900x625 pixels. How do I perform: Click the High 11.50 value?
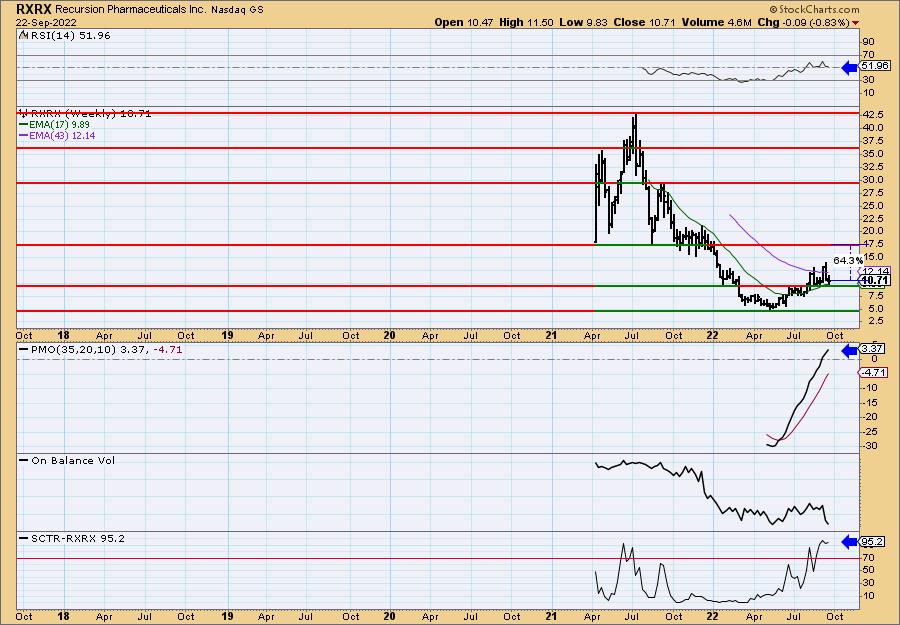pos(526,22)
